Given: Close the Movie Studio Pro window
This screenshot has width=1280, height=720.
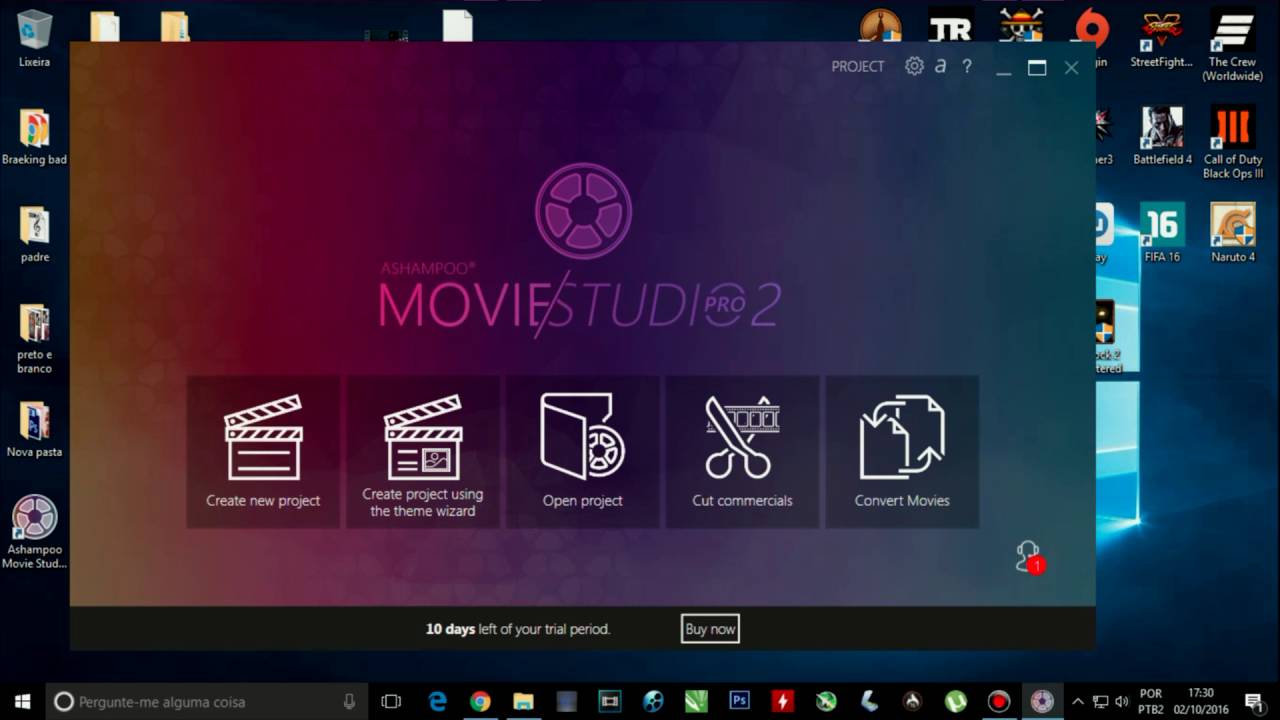Looking at the screenshot, I should 1071,67.
